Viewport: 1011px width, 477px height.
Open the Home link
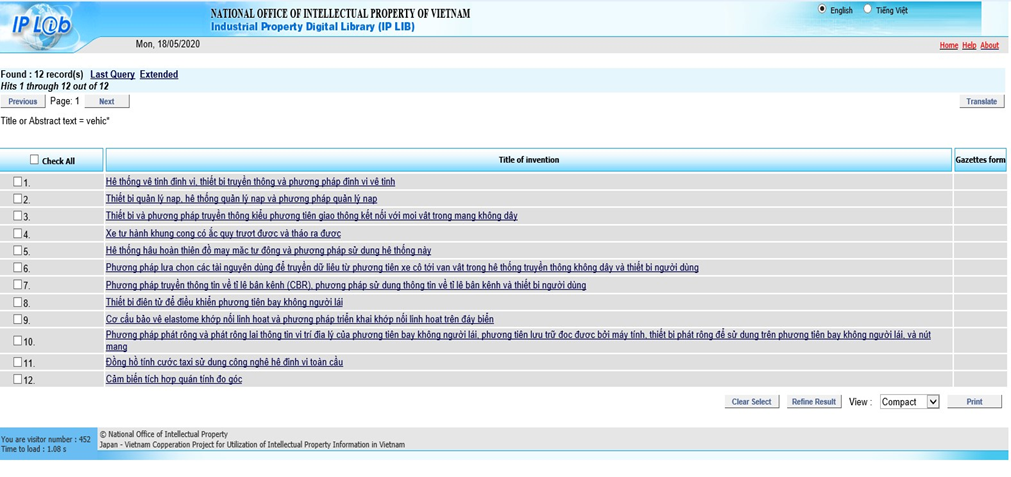tap(948, 46)
